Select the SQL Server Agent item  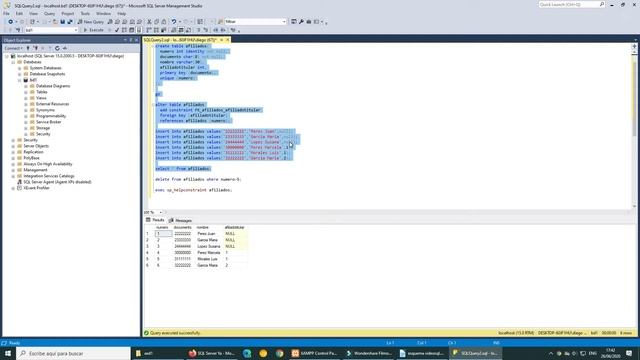[57, 182]
